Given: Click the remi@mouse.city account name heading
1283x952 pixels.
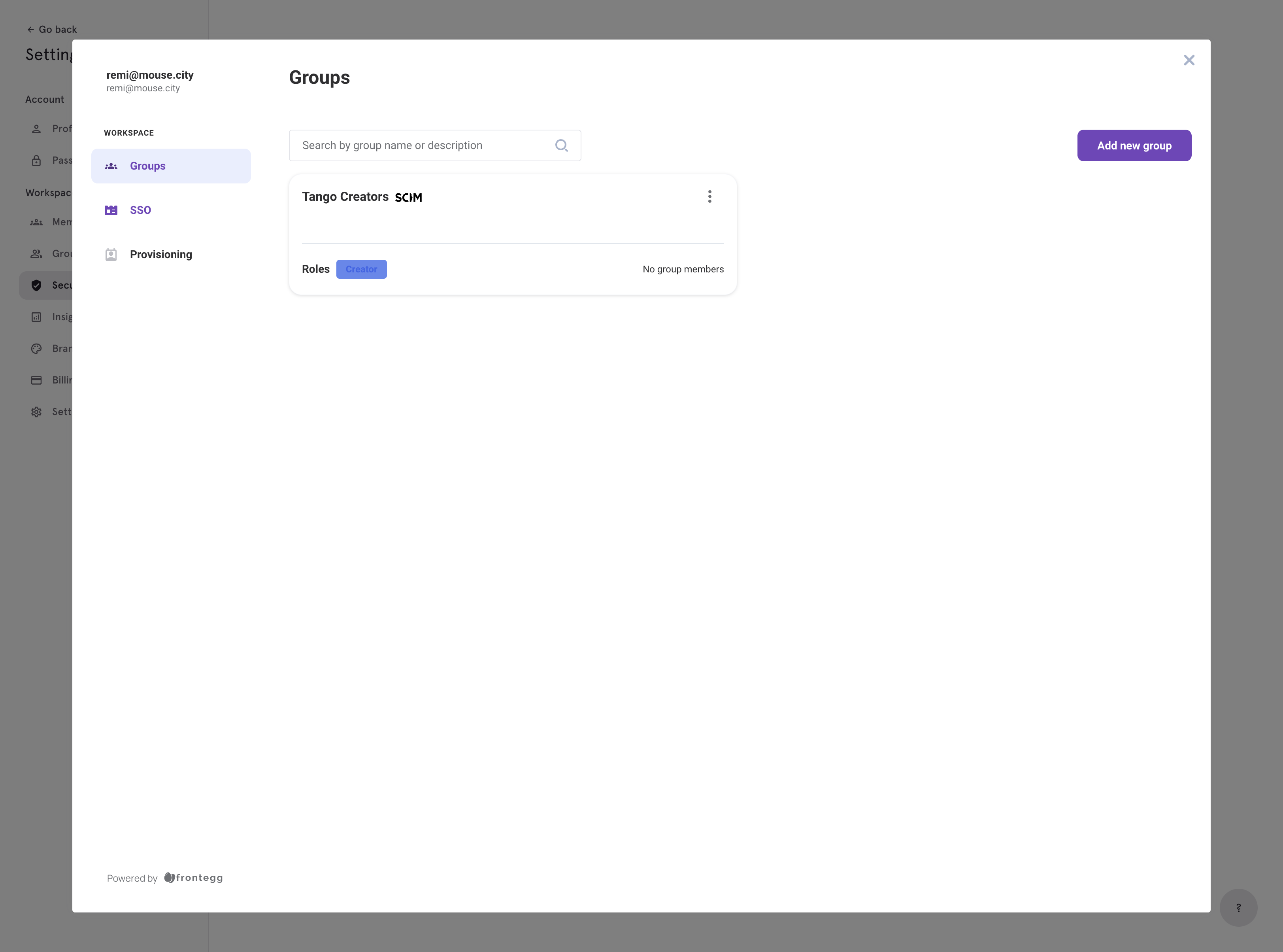Looking at the screenshot, I should (x=150, y=75).
